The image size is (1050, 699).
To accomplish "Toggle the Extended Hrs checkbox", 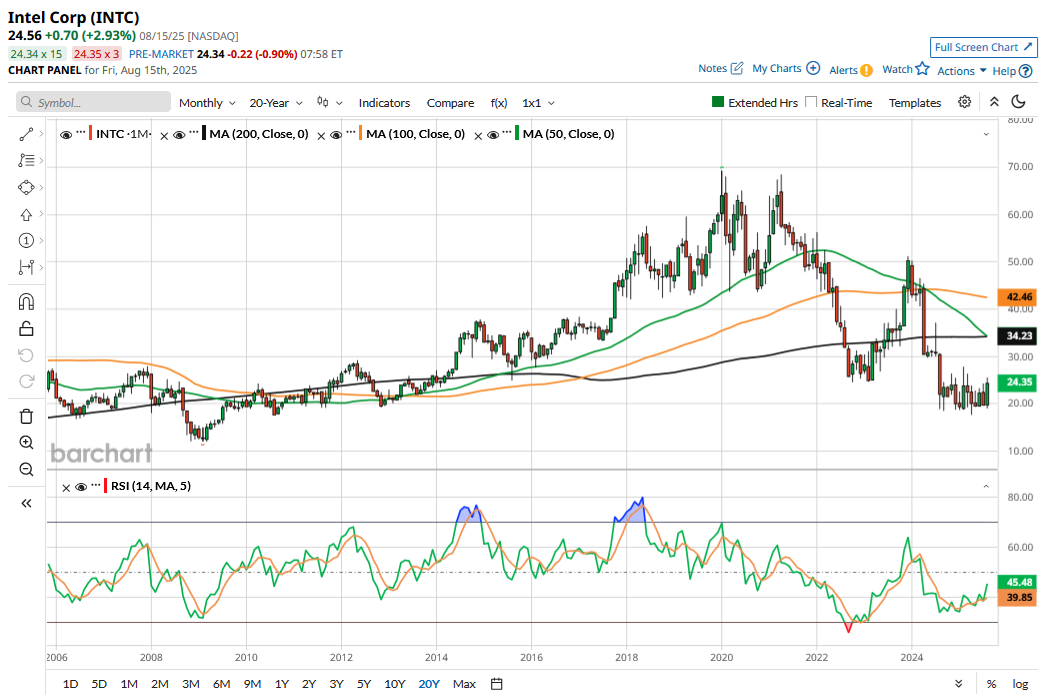I will [718, 102].
